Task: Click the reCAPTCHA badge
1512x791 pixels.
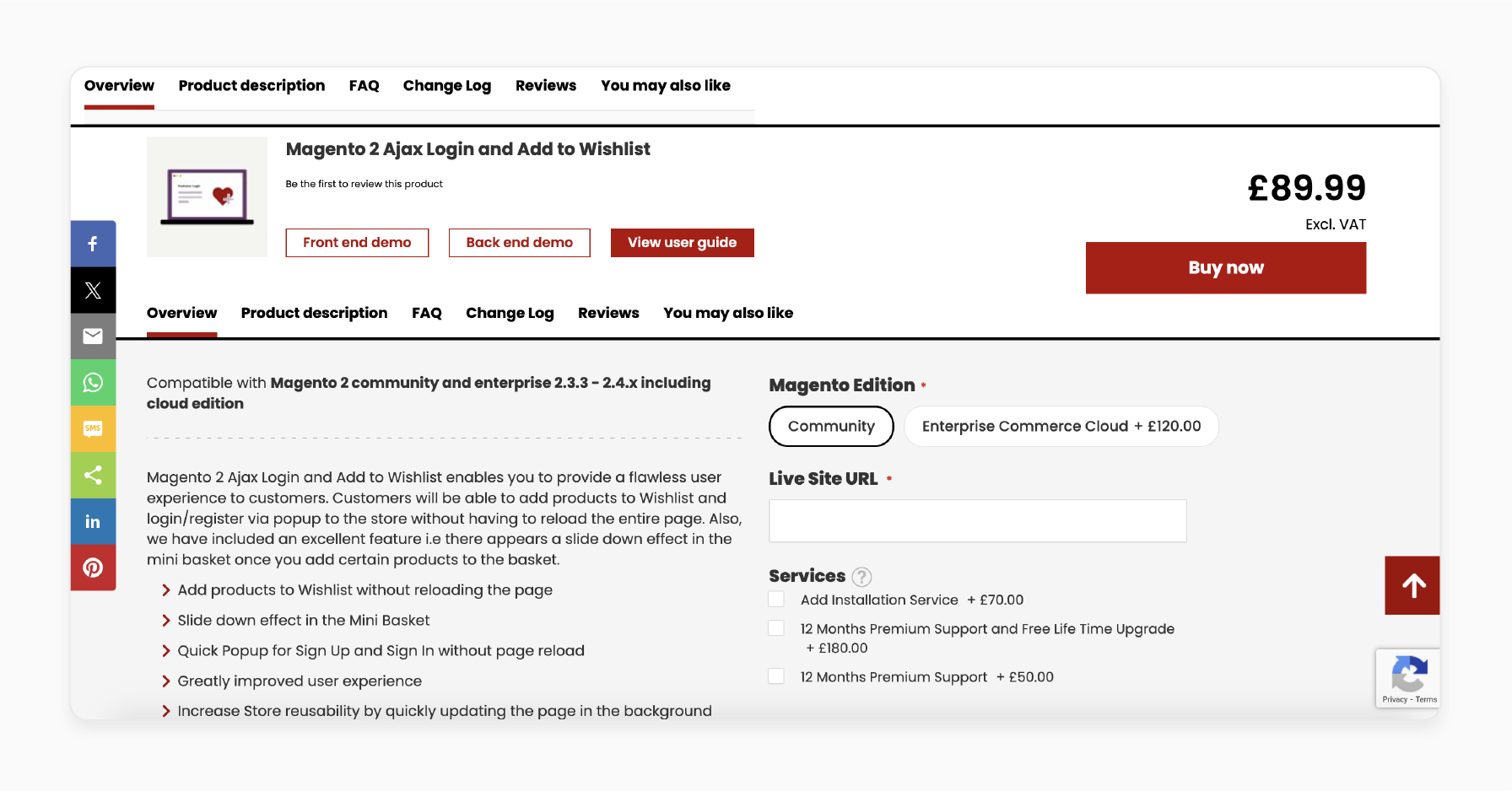Action: [1407, 678]
